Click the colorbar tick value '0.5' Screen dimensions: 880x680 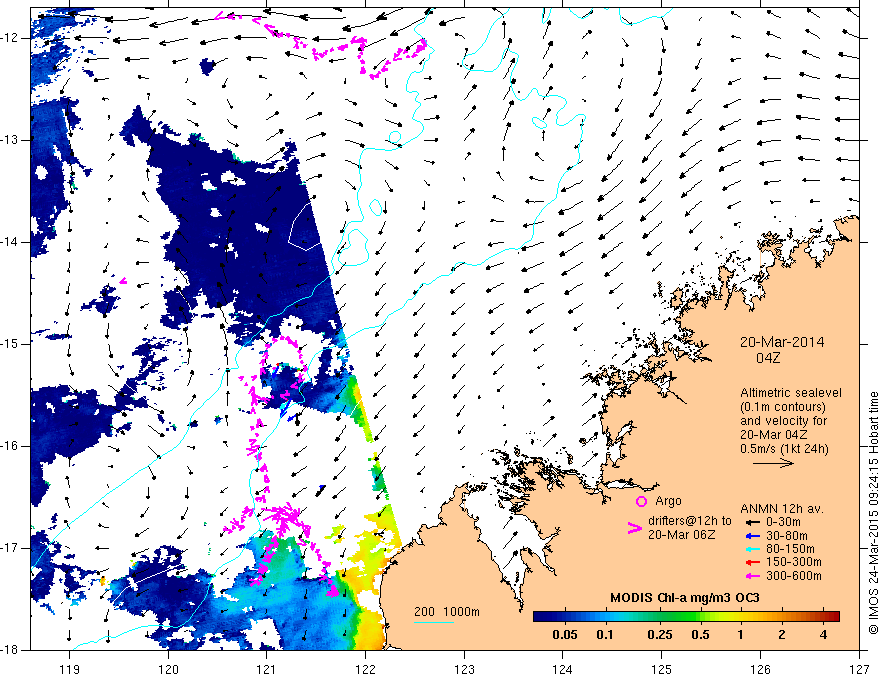700,635
